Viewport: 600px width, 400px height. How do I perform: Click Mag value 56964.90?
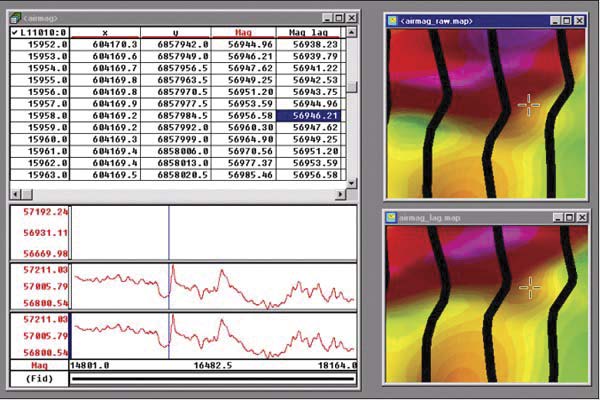click(x=250, y=139)
